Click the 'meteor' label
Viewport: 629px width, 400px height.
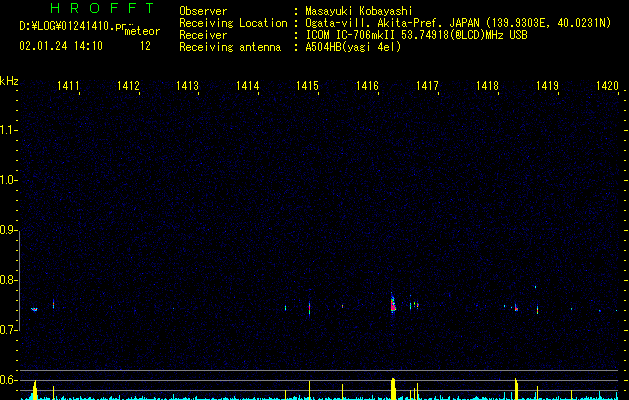pos(142,31)
